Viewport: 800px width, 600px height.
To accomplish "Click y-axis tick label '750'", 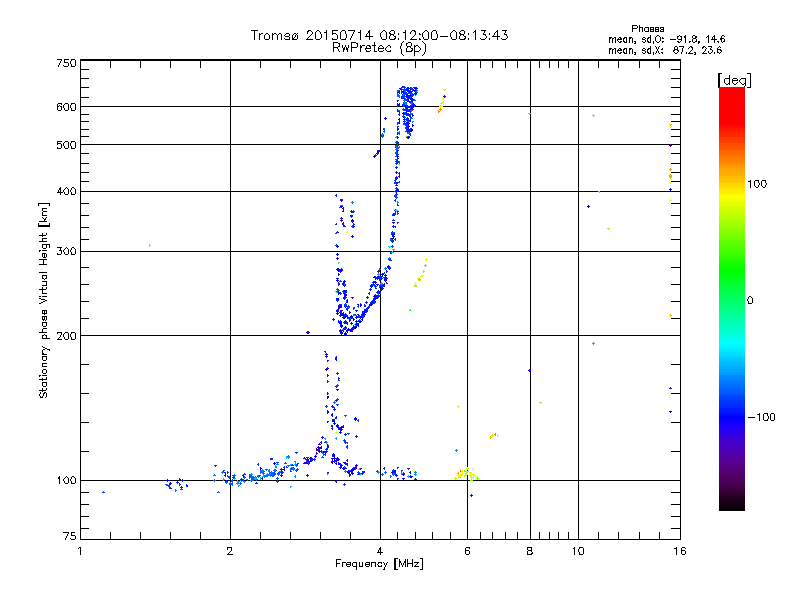I will click(x=66, y=63).
